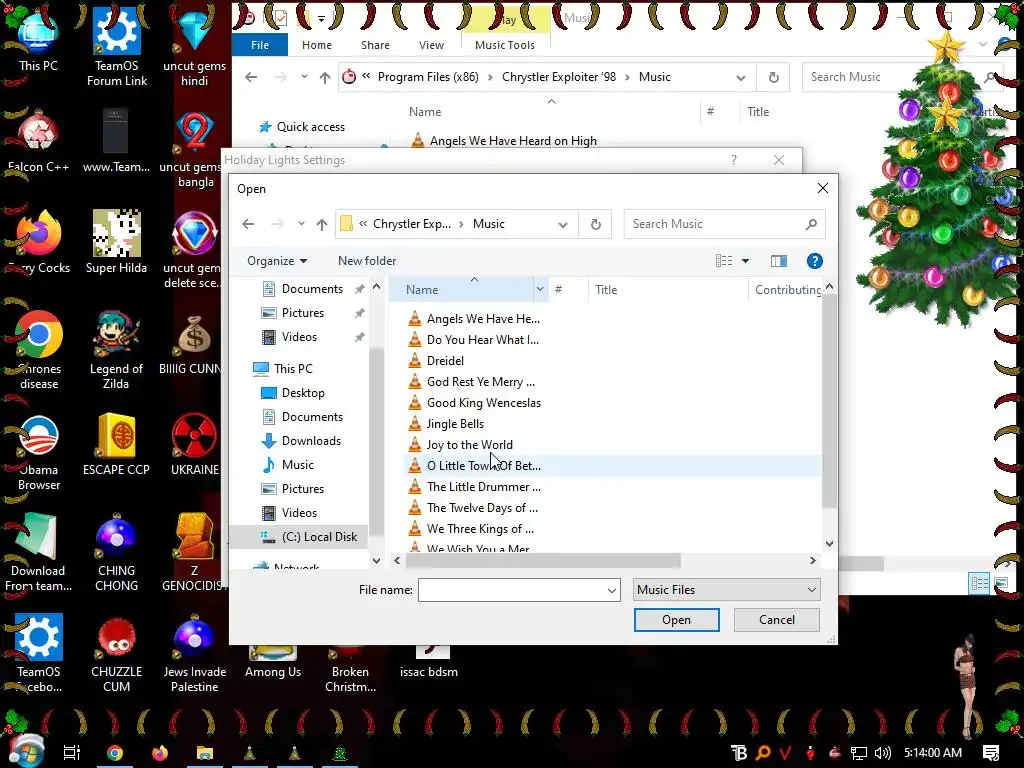
Task: Open Super Hilda desktop icon
Action: pos(116,243)
